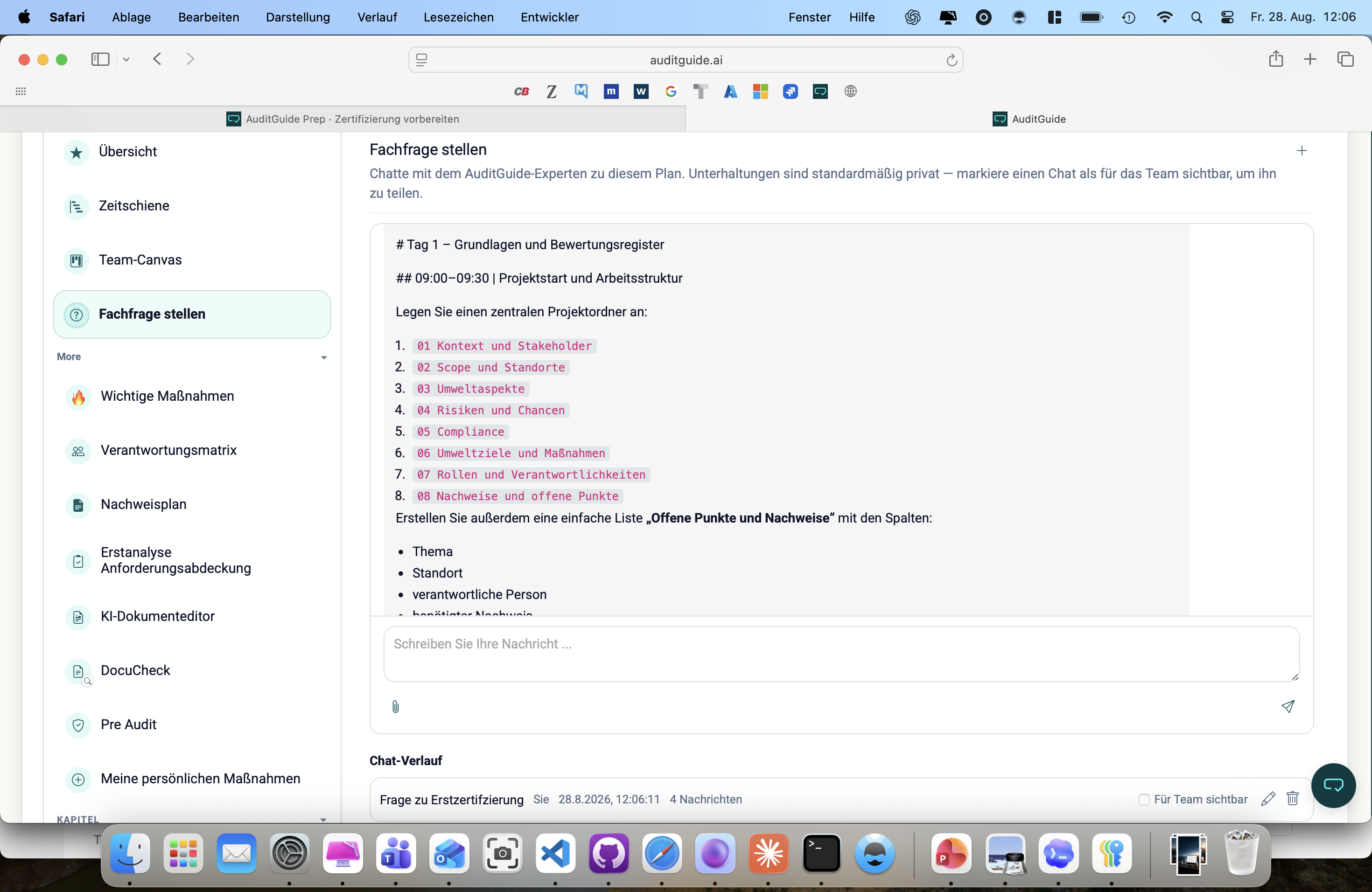Image resolution: width=1372 pixels, height=892 pixels.
Task: Collapse the More section arrow
Action: [324, 357]
